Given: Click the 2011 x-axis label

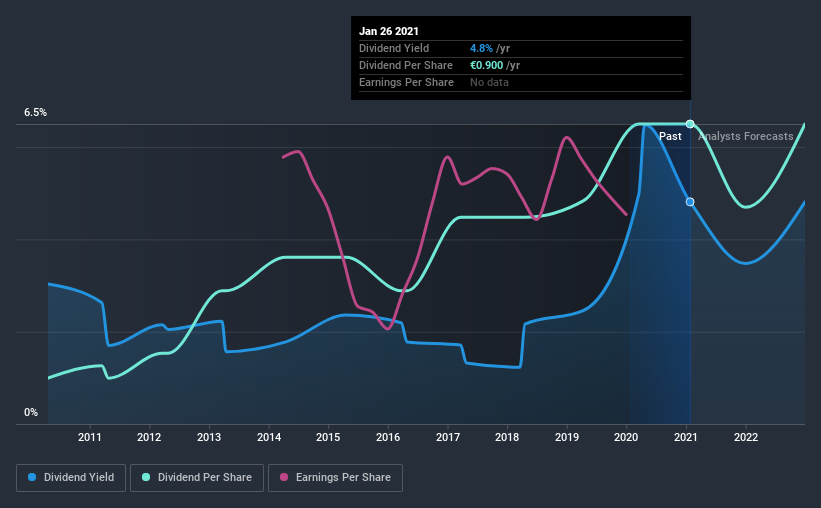Looking at the screenshot, I should tap(90, 437).
